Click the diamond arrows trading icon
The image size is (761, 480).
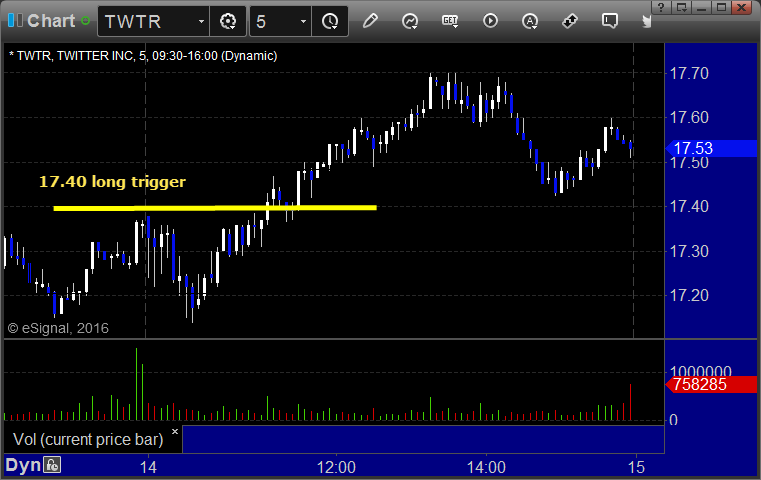point(570,21)
